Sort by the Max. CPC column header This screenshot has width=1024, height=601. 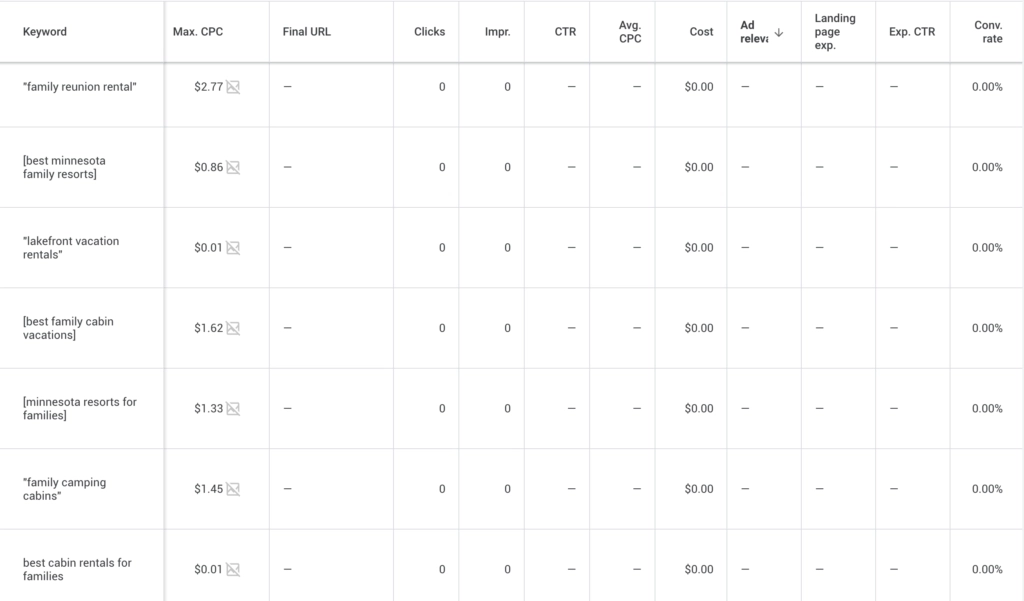(198, 32)
